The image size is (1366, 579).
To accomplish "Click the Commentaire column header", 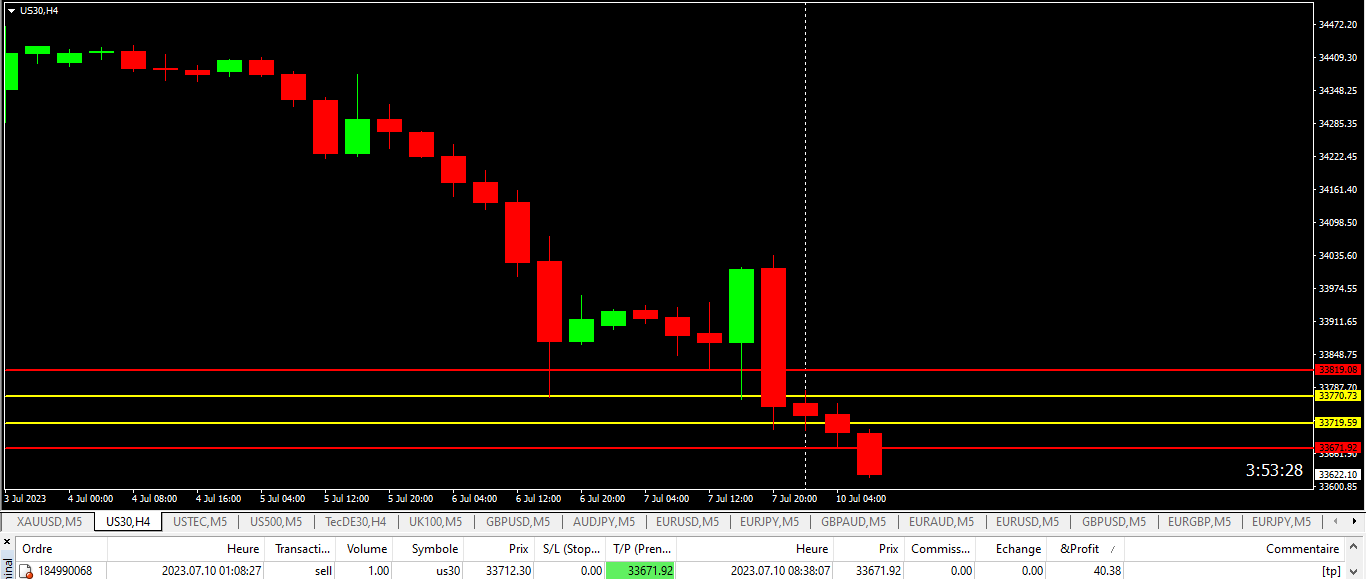I will (x=1301, y=549).
